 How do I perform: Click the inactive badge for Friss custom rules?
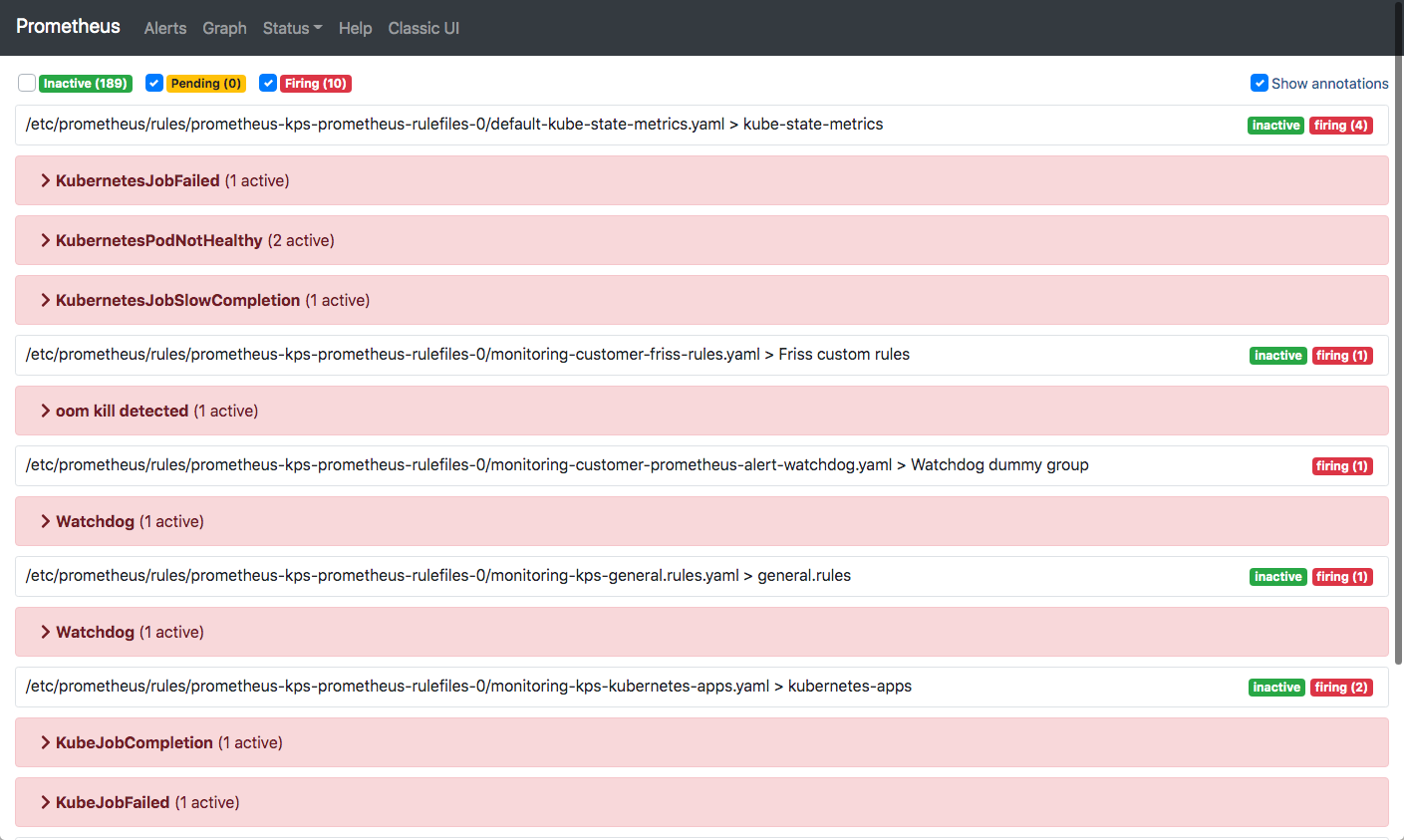point(1277,356)
